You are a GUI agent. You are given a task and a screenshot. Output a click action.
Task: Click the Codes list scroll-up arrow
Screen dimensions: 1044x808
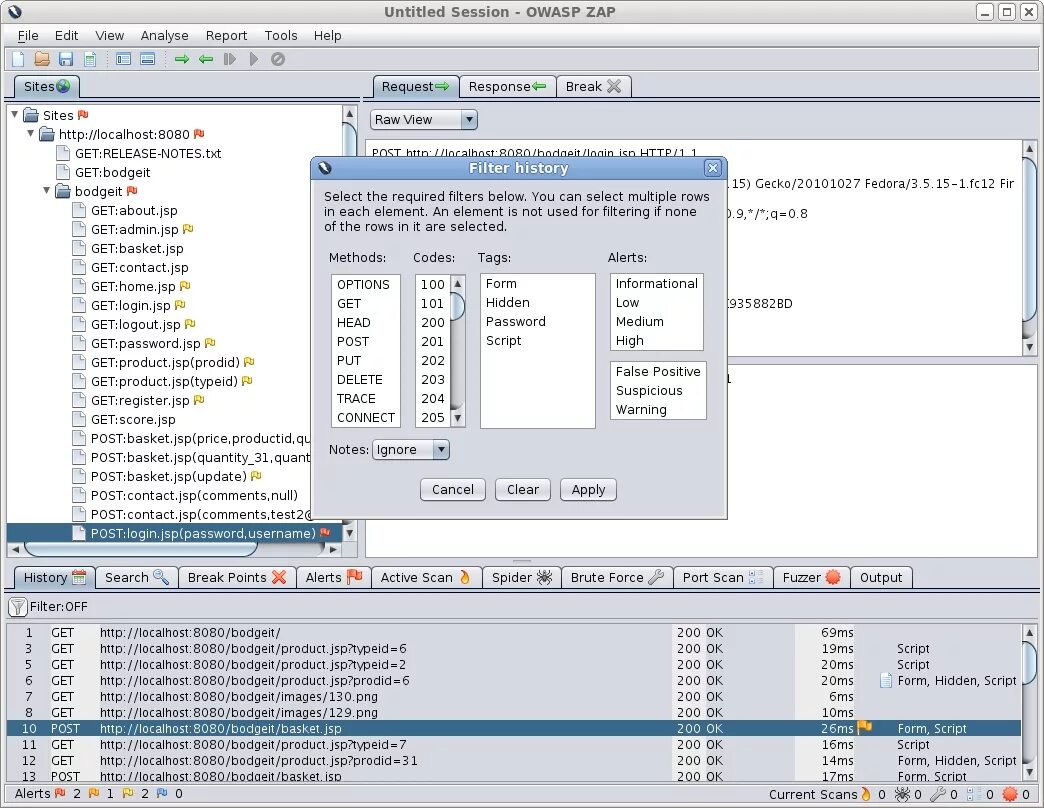(457, 284)
